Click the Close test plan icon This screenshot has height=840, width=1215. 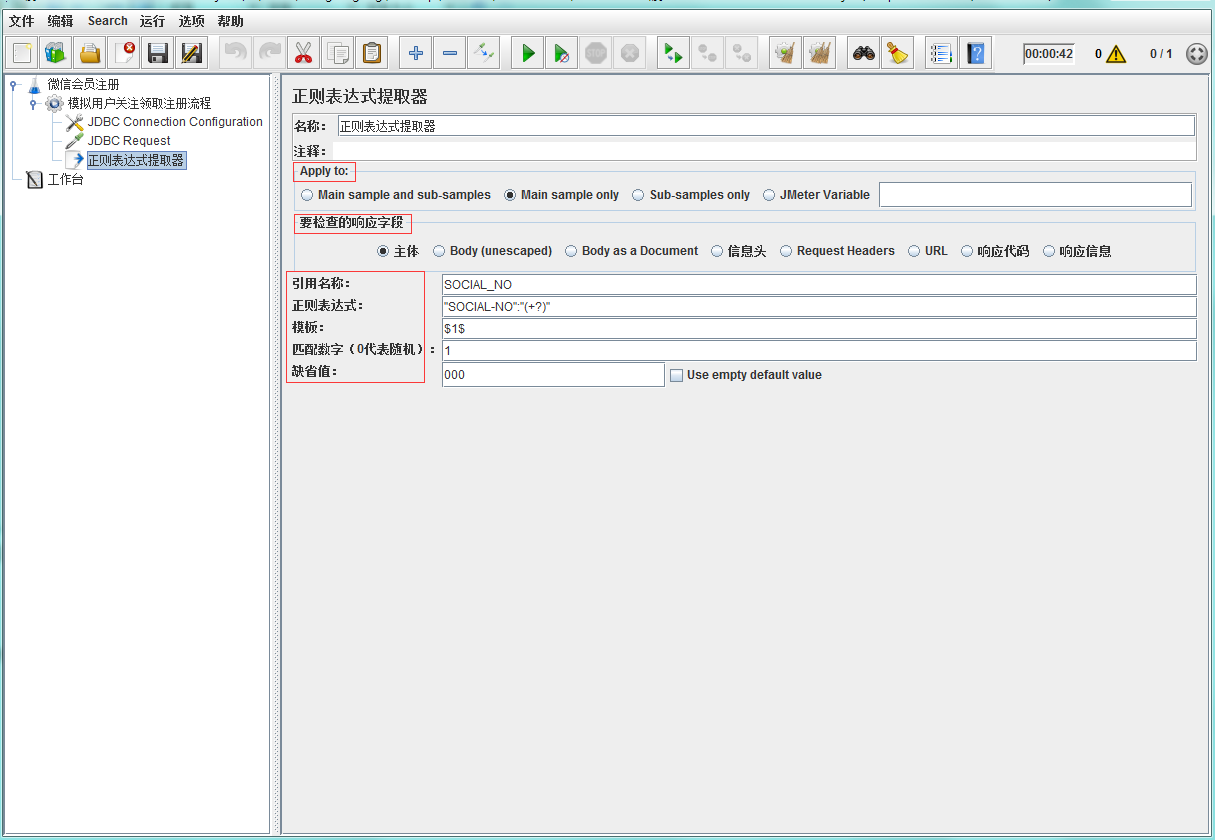coord(124,53)
